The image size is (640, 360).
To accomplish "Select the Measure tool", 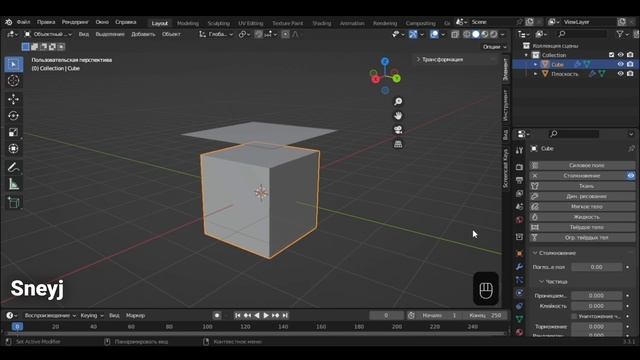I will coord(13,184).
